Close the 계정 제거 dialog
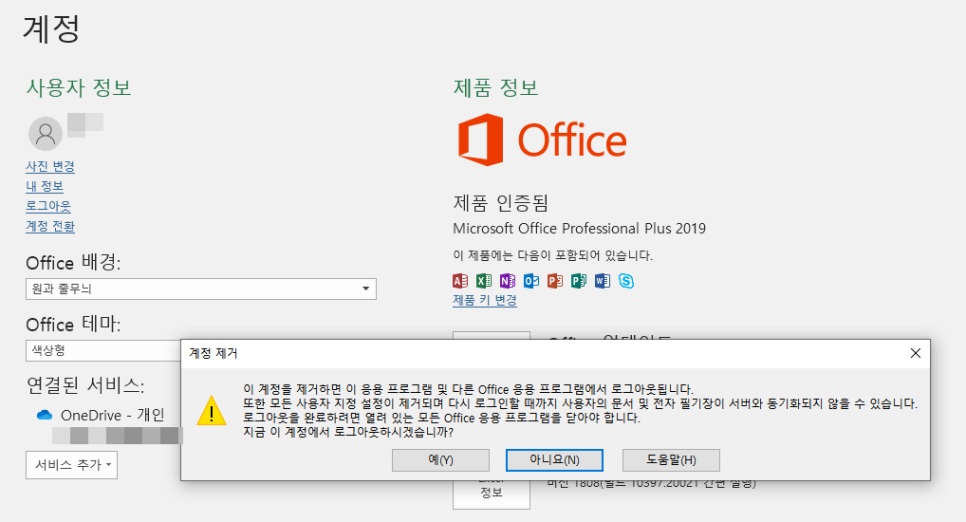966x522 pixels. coord(915,353)
